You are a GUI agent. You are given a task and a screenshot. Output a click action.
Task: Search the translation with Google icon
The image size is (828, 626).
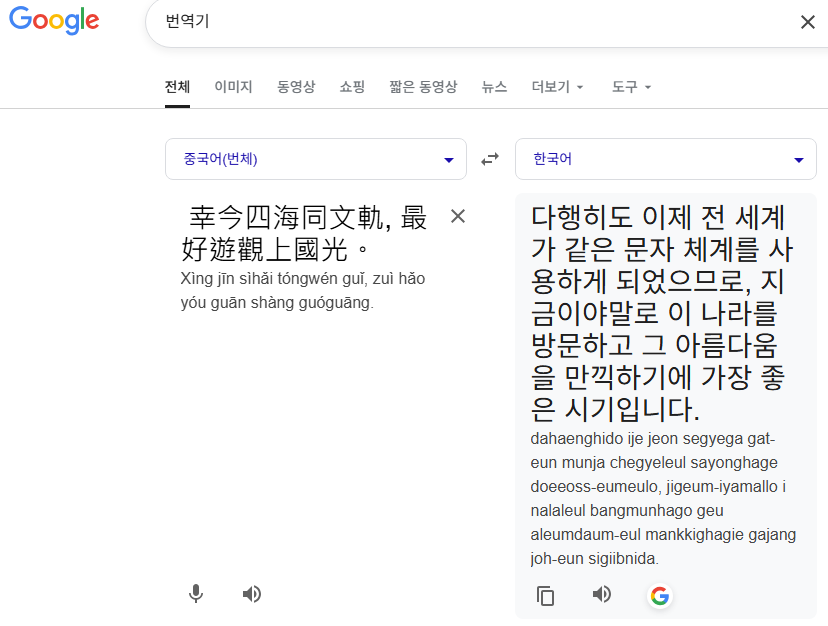pos(660,596)
